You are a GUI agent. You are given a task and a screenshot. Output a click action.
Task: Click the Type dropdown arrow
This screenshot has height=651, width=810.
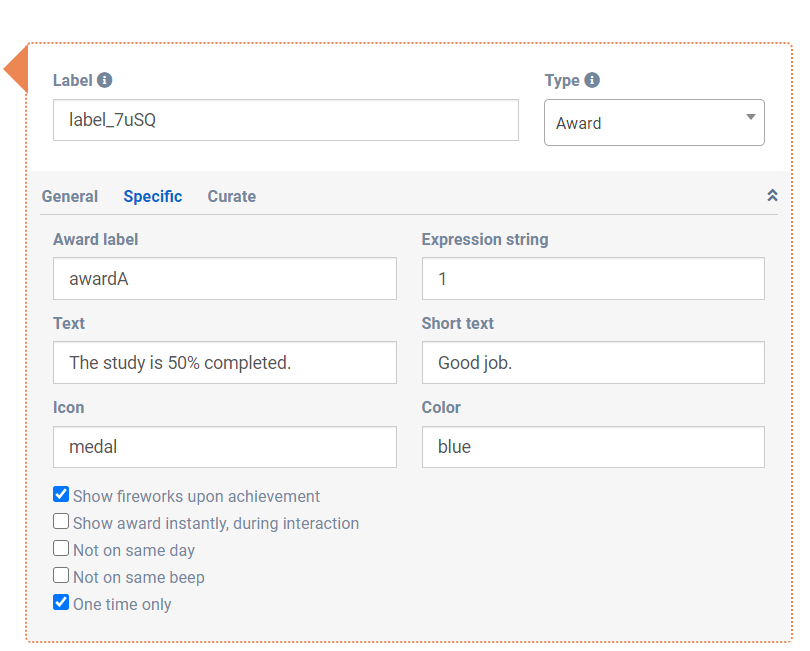point(751,118)
